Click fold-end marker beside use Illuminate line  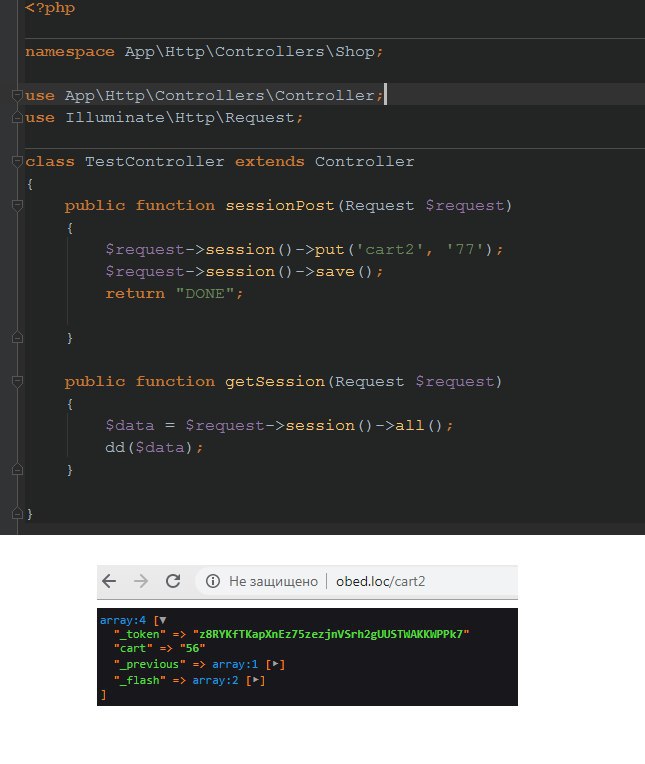[17, 117]
